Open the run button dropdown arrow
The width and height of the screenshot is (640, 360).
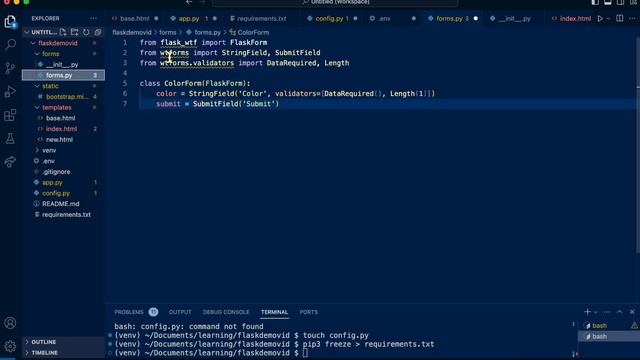coord(608,19)
